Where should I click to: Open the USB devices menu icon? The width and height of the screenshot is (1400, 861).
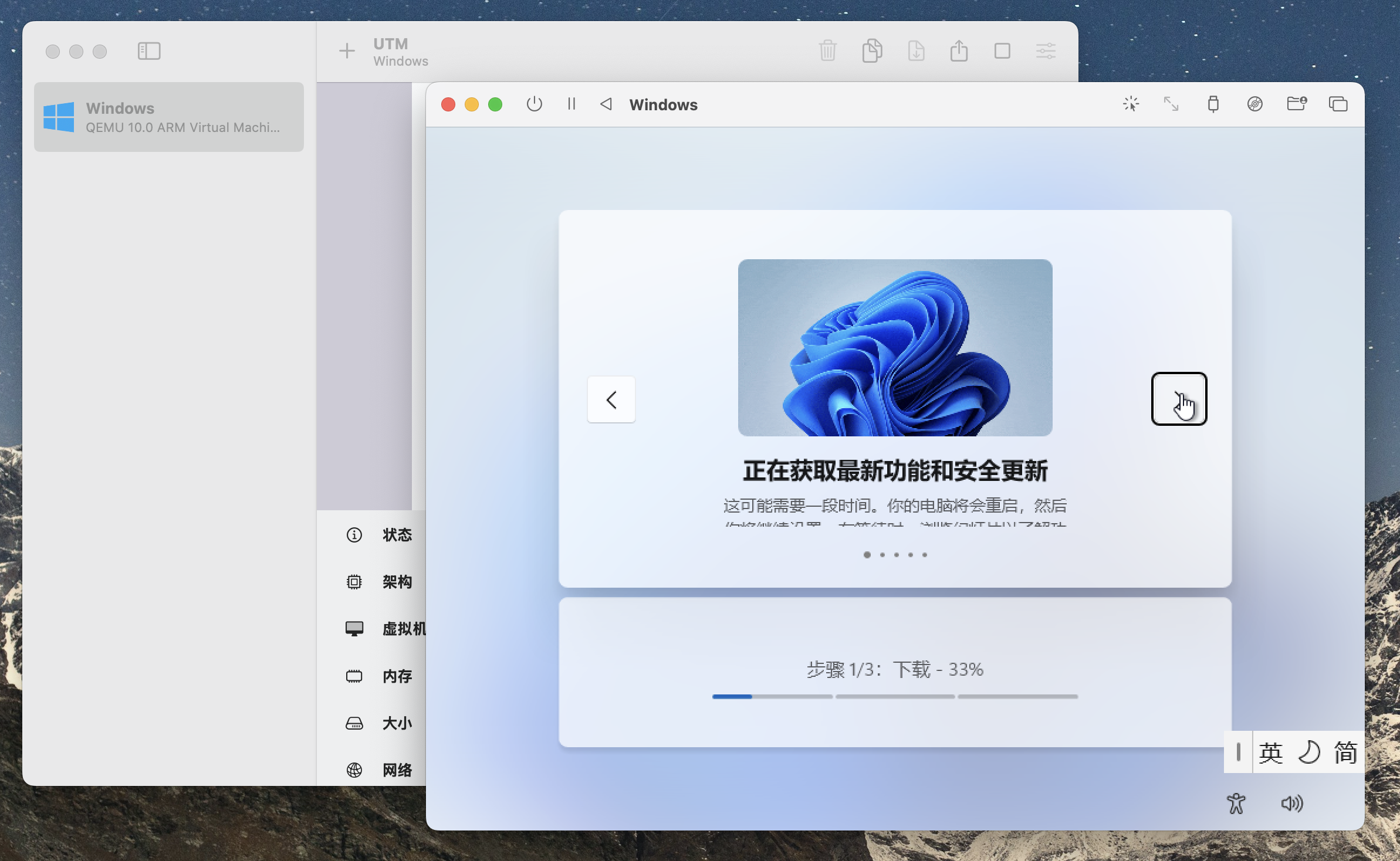point(1213,104)
